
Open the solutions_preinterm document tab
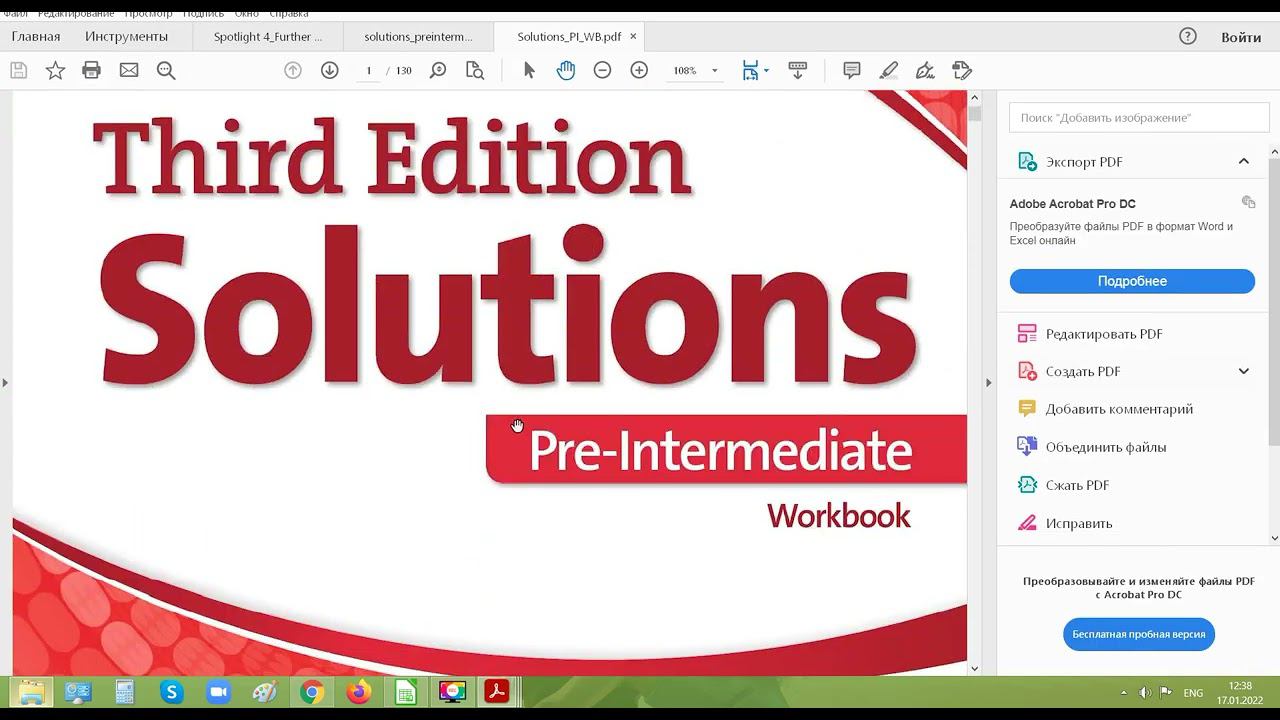(418, 37)
